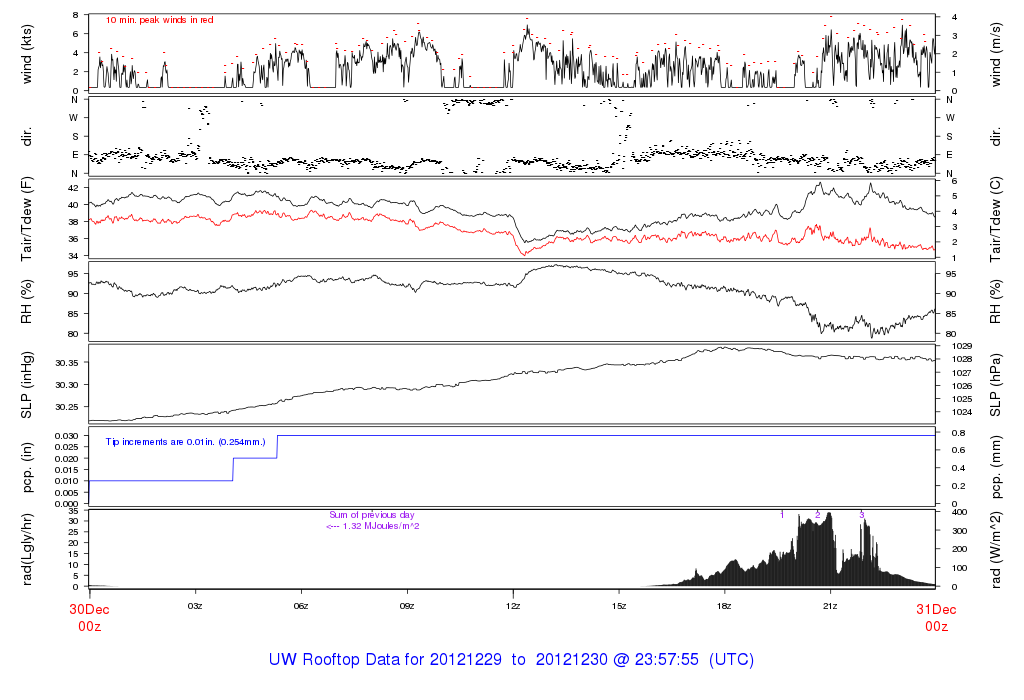1024x700 pixels.
Task: Click the '10 min. peak winds in red' note
Action: (159, 20)
